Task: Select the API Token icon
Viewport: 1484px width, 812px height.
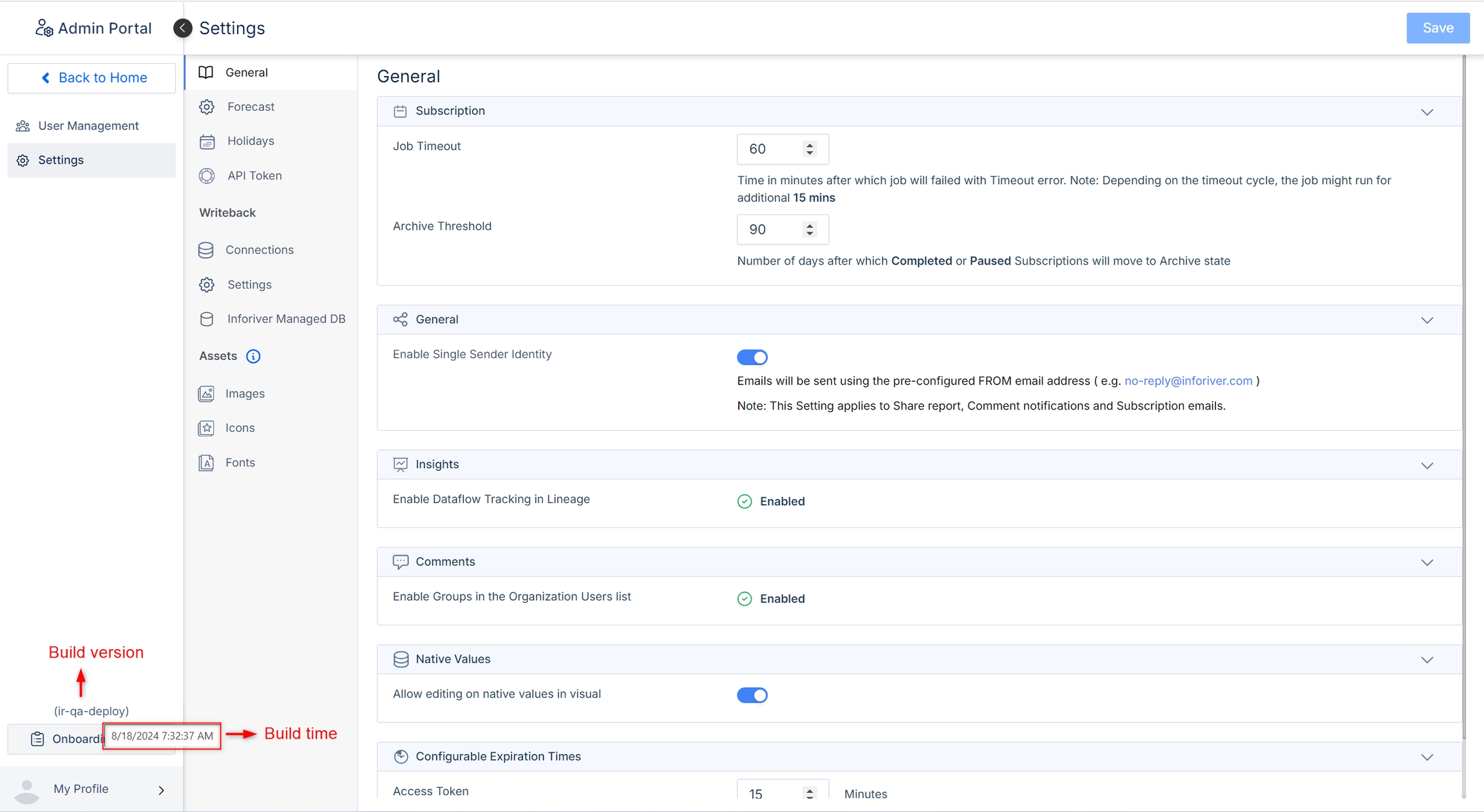Action: tap(207, 176)
